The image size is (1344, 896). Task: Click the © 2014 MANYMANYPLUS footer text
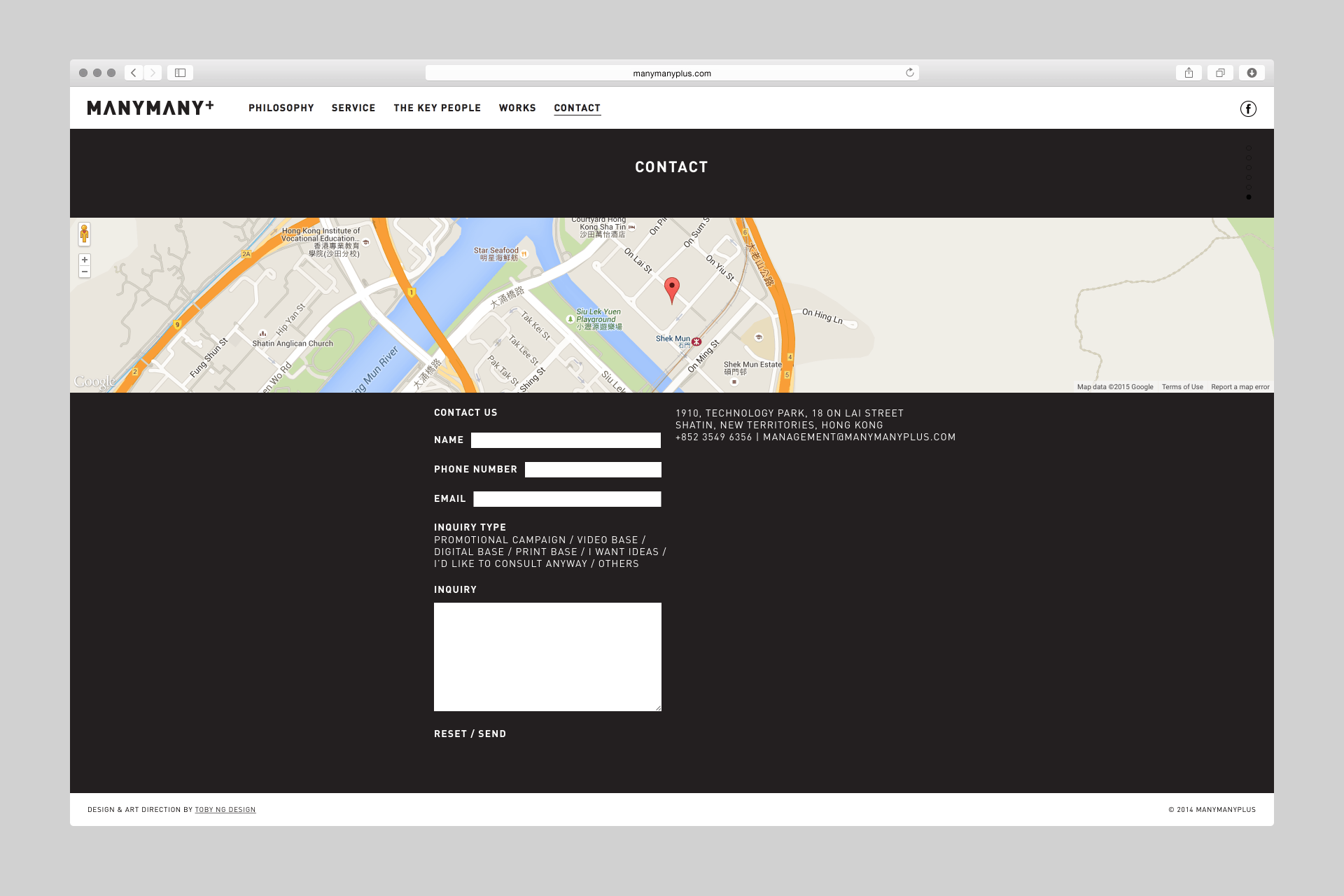point(1212,810)
